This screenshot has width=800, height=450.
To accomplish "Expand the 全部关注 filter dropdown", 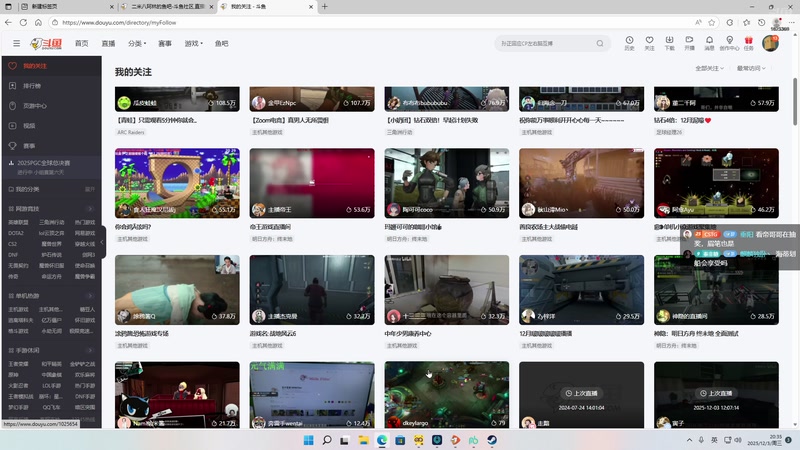I will (710, 68).
